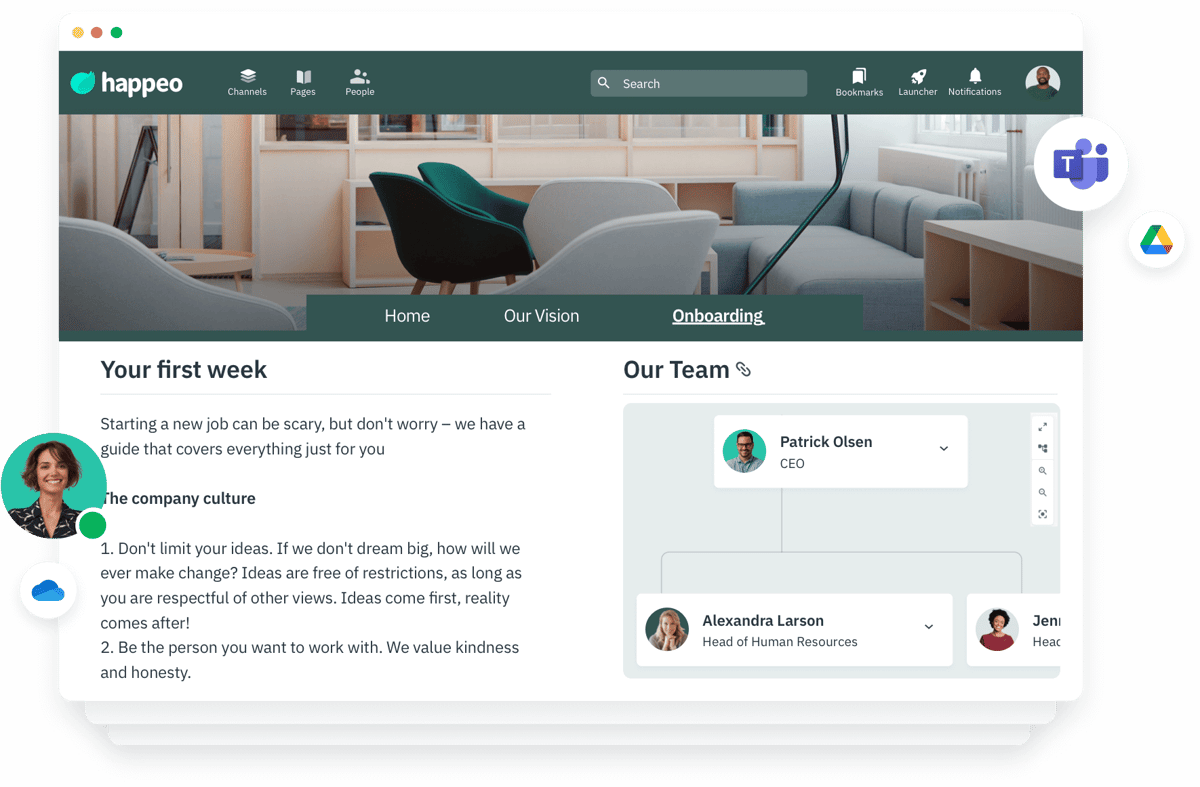
Task: Switch to the Our Vision tab
Action: (x=541, y=316)
